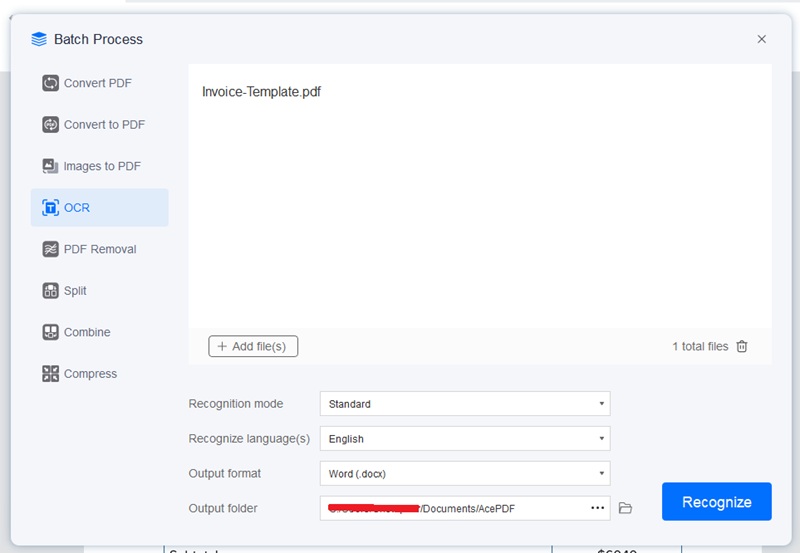Viewport: 800px width, 553px height.
Task: Select the Invoice-Template.pdf file row
Action: click(x=480, y=92)
